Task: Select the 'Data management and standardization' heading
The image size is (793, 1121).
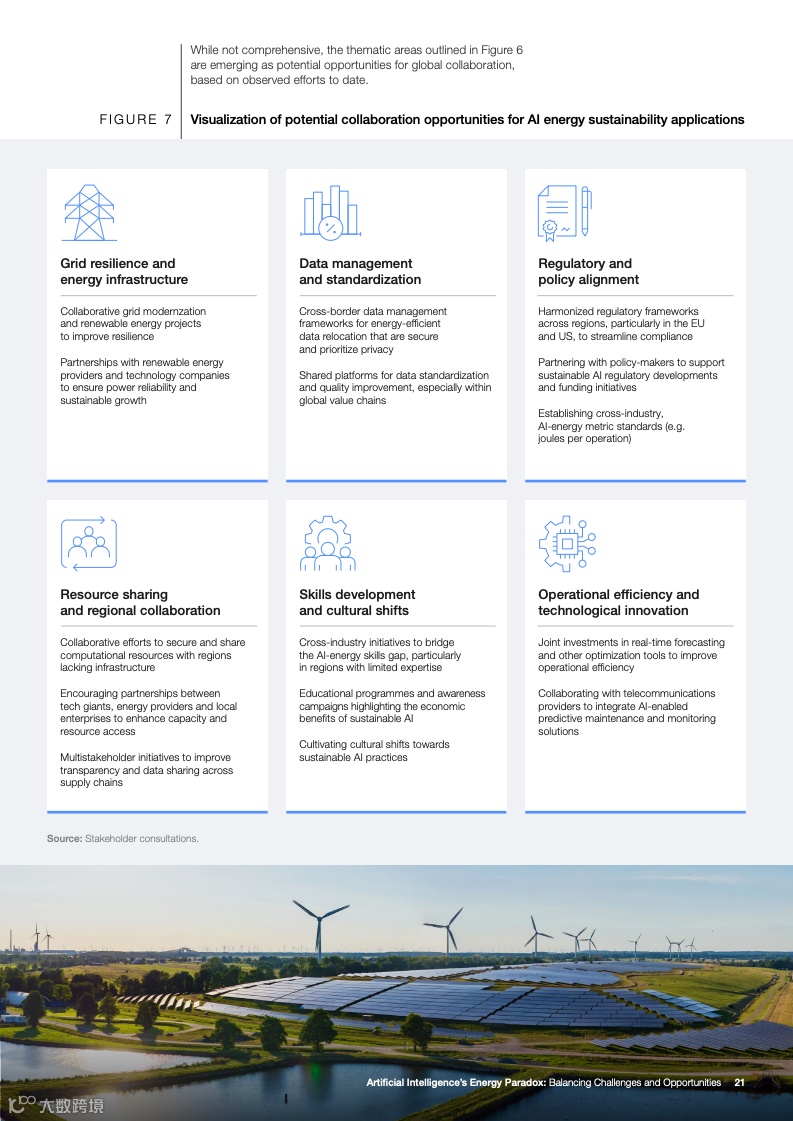Action: tap(360, 272)
